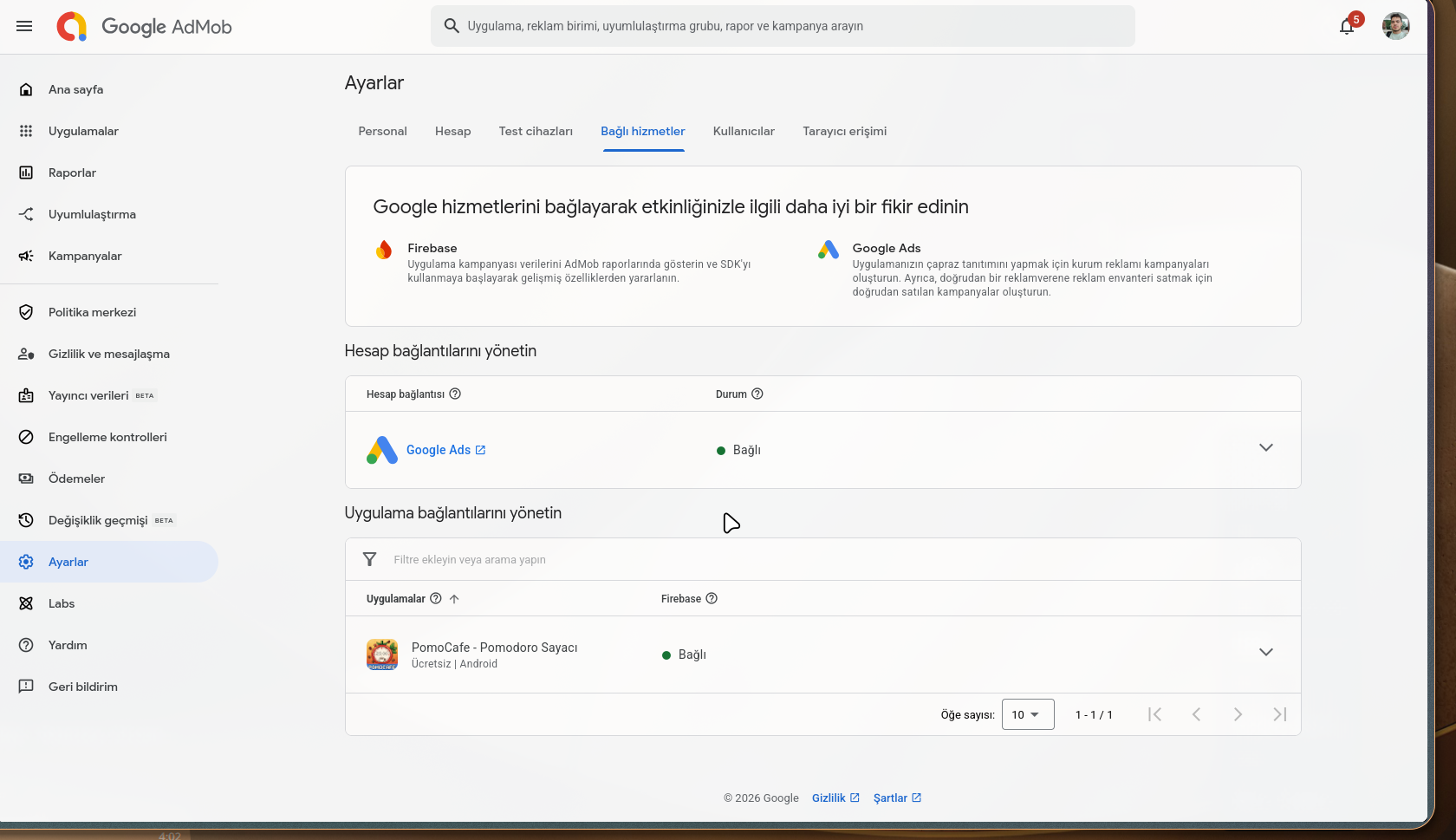Click the Değişiklik geçmişi history icon
The image size is (1456, 840).
(26, 520)
